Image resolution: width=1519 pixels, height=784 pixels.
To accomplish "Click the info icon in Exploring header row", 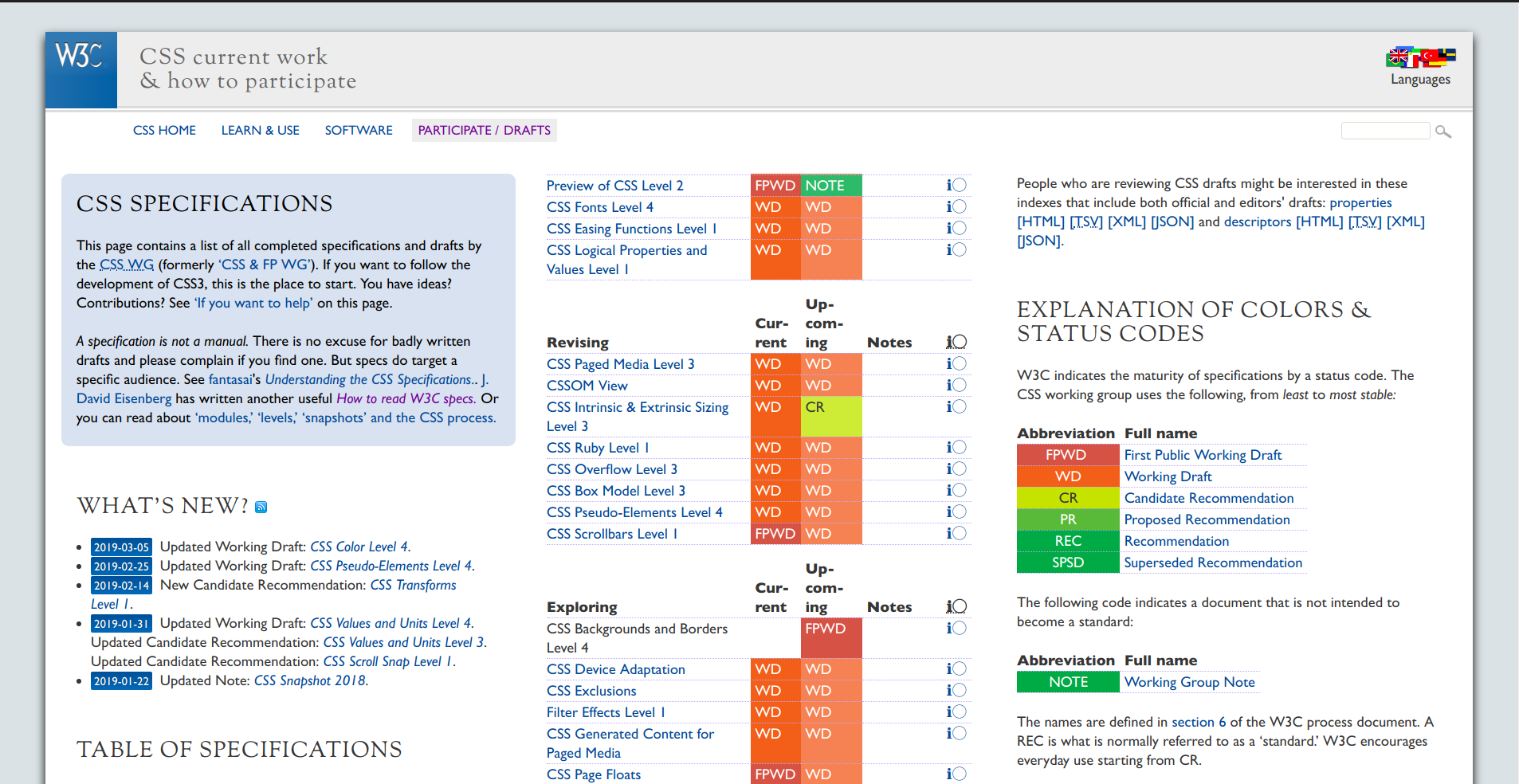I will click(956, 606).
